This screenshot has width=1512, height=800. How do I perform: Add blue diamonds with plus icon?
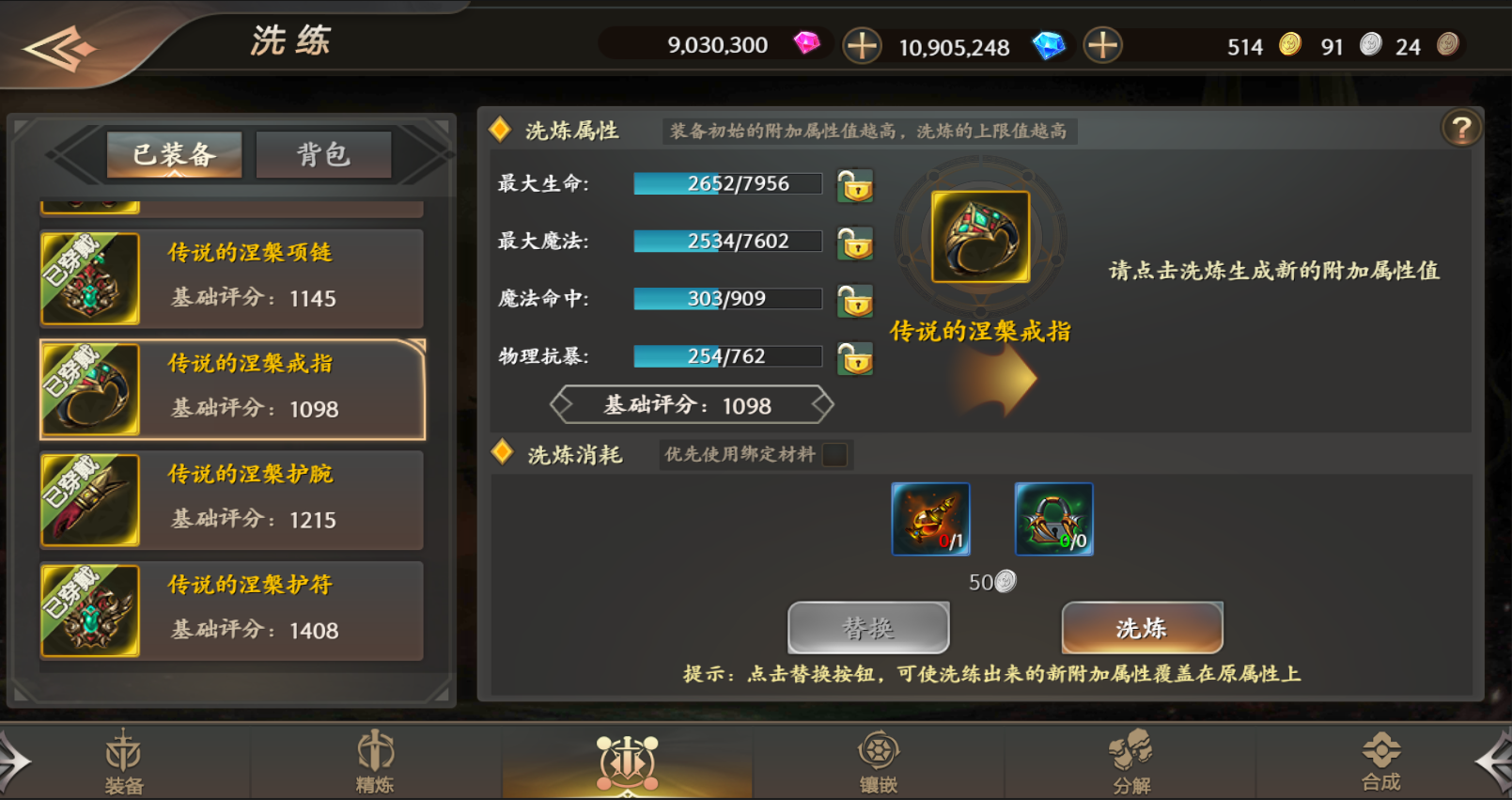[1103, 45]
